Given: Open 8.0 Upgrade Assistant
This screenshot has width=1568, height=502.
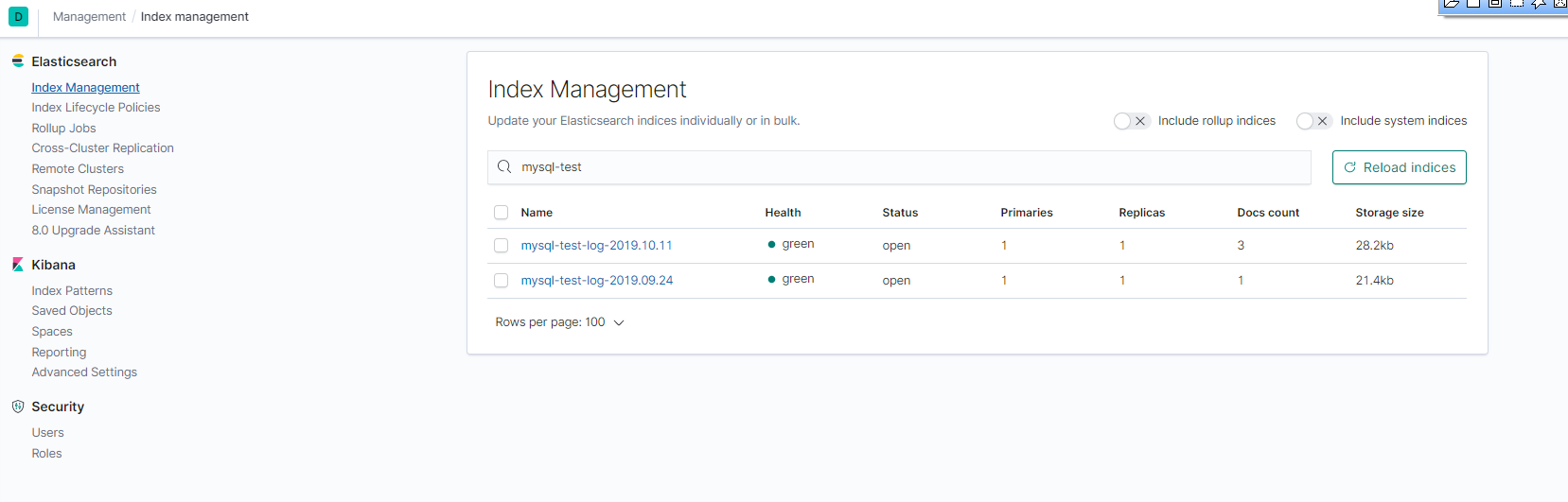Looking at the screenshot, I should point(93,231).
